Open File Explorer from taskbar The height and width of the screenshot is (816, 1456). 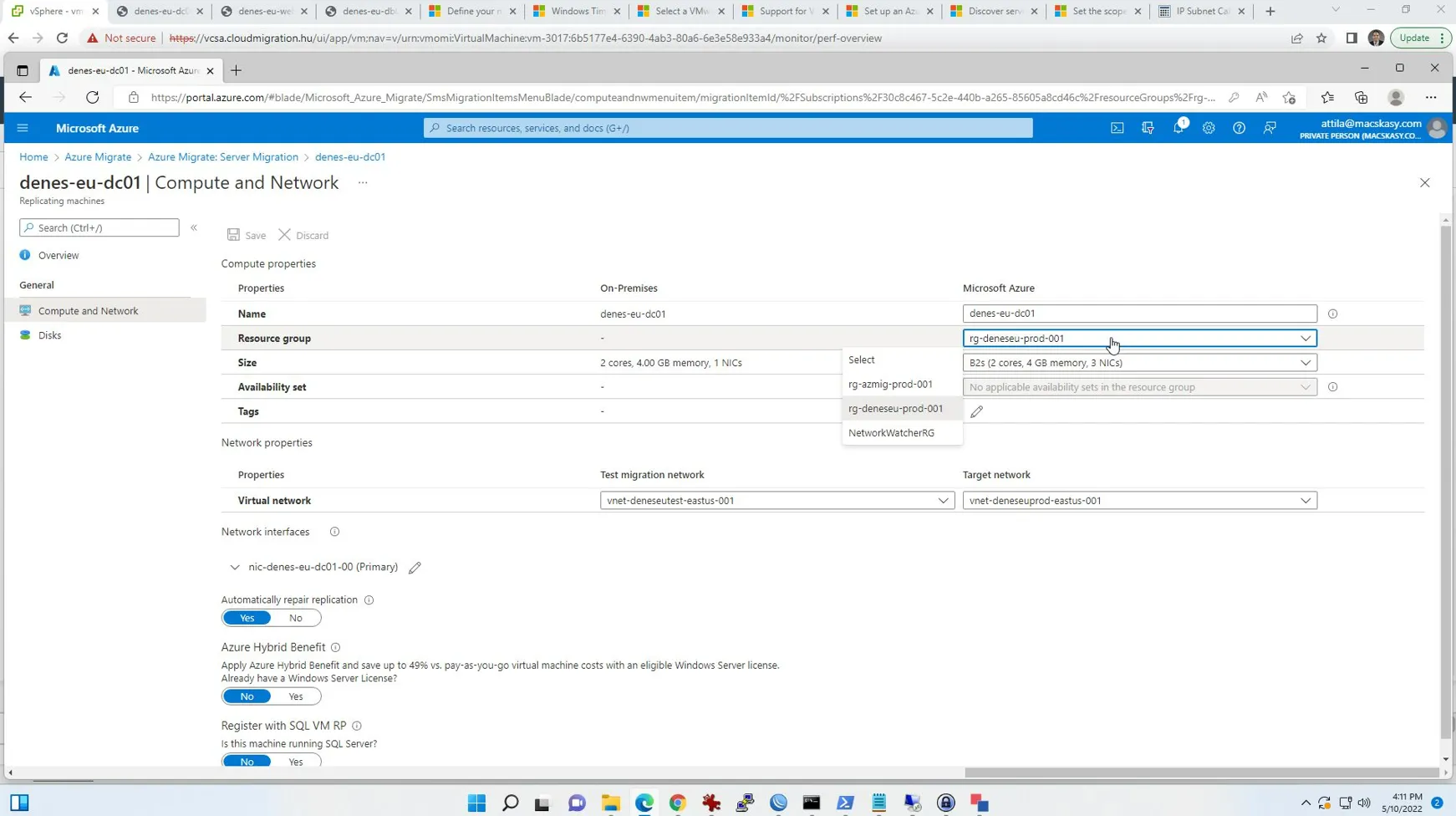tap(611, 803)
